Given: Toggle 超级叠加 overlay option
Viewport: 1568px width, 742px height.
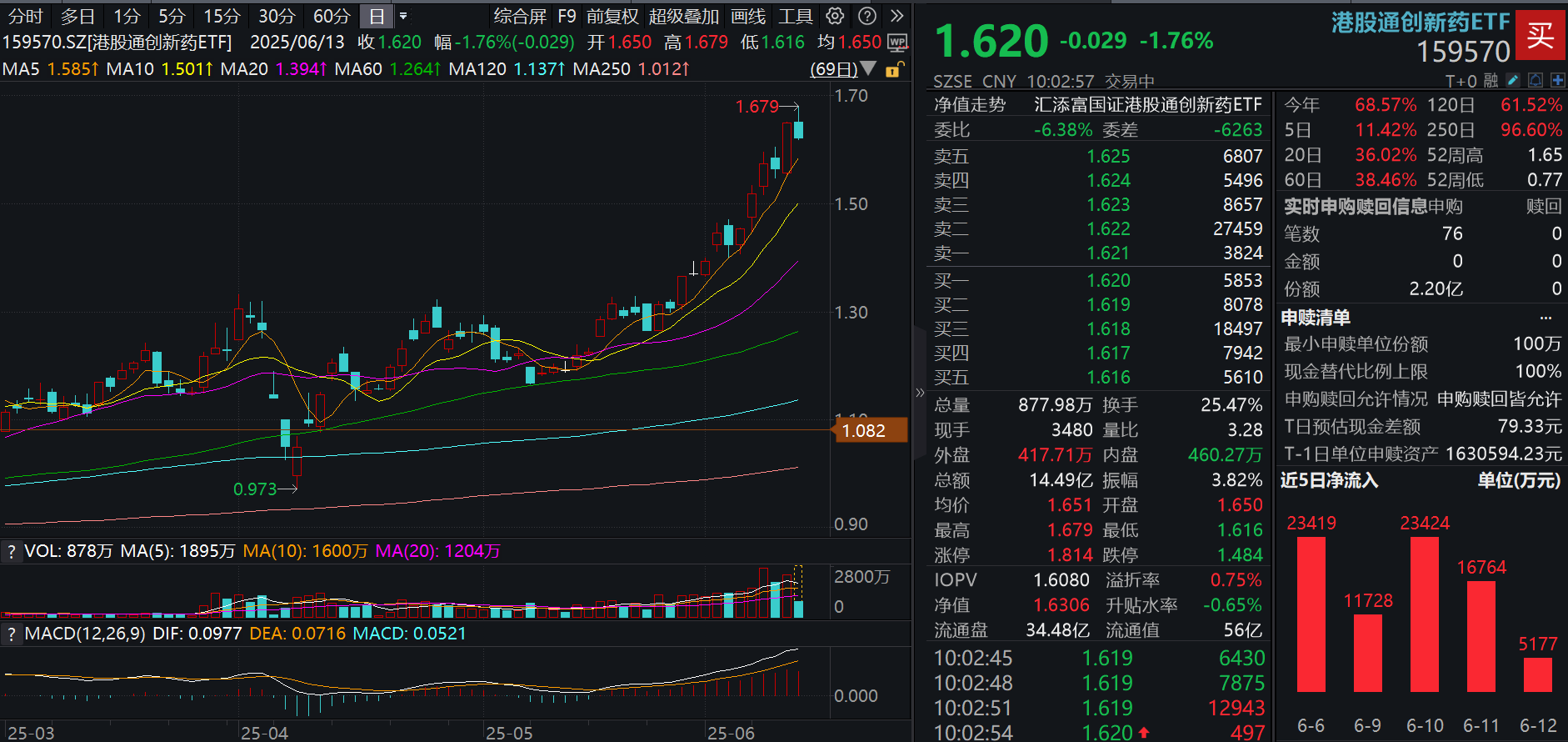Looking at the screenshot, I should pos(683,16).
